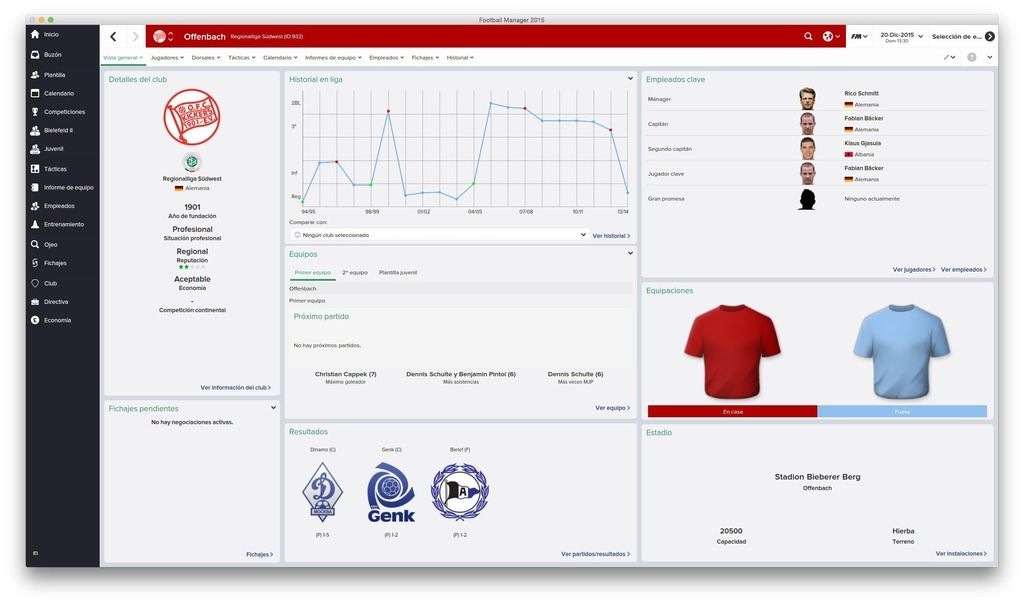The image size is (1024, 604).
Task: Click the 'Ver jugadores' link
Action: pyautogui.click(x=914, y=269)
